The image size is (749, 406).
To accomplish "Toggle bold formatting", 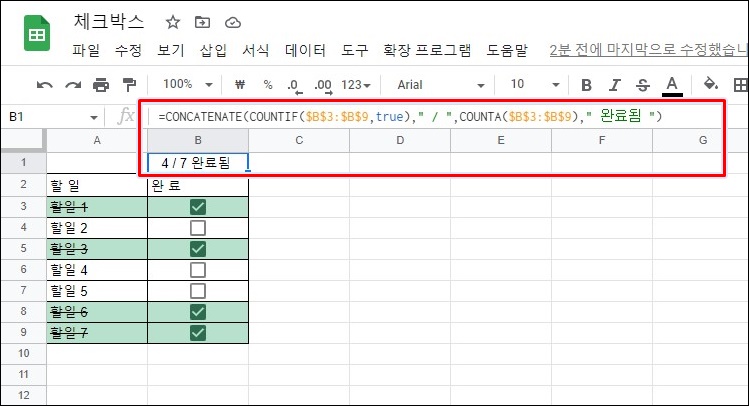I will click(586, 85).
